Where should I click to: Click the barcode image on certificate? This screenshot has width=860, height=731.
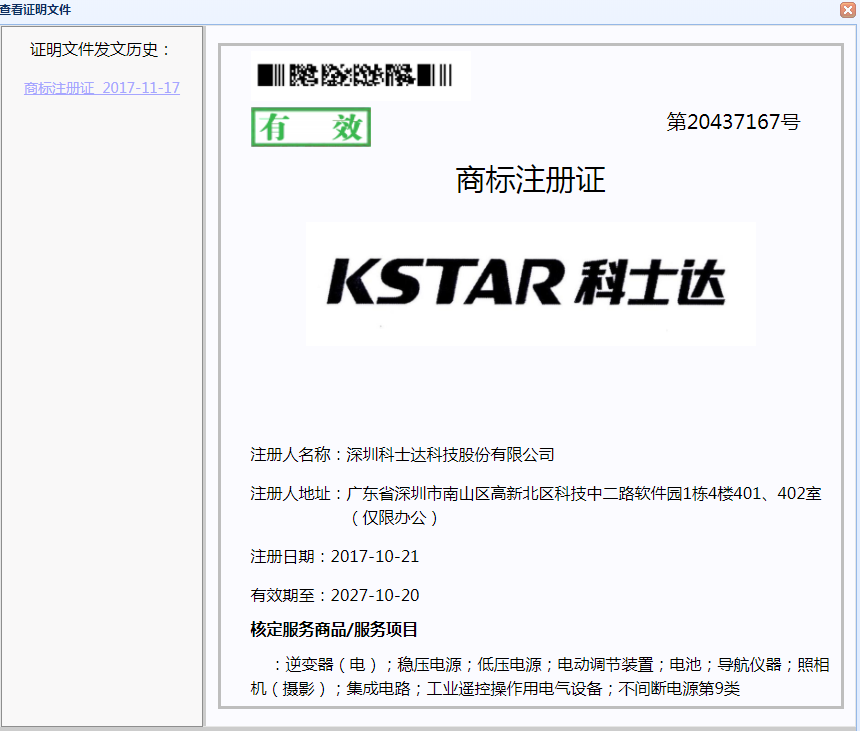tap(355, 75)
